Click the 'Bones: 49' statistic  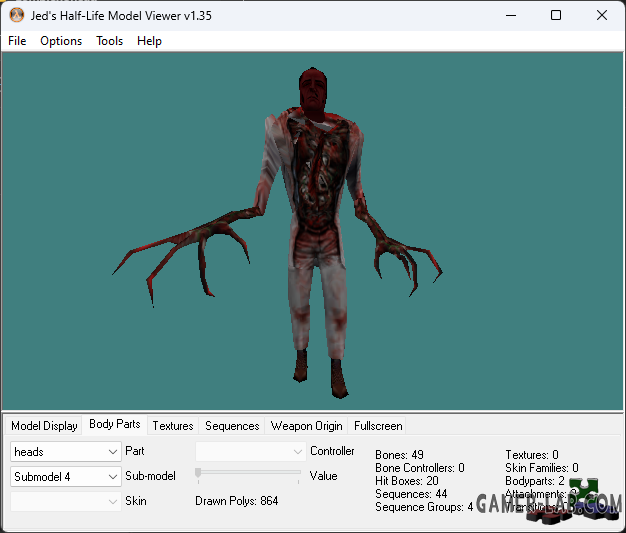(x=399, y=455)
